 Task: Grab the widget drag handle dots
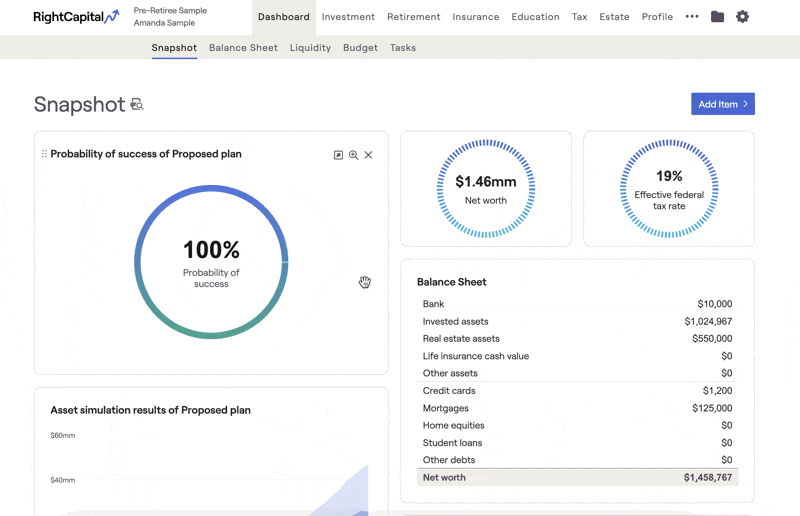pyautogui.click(x=44, y=154)
